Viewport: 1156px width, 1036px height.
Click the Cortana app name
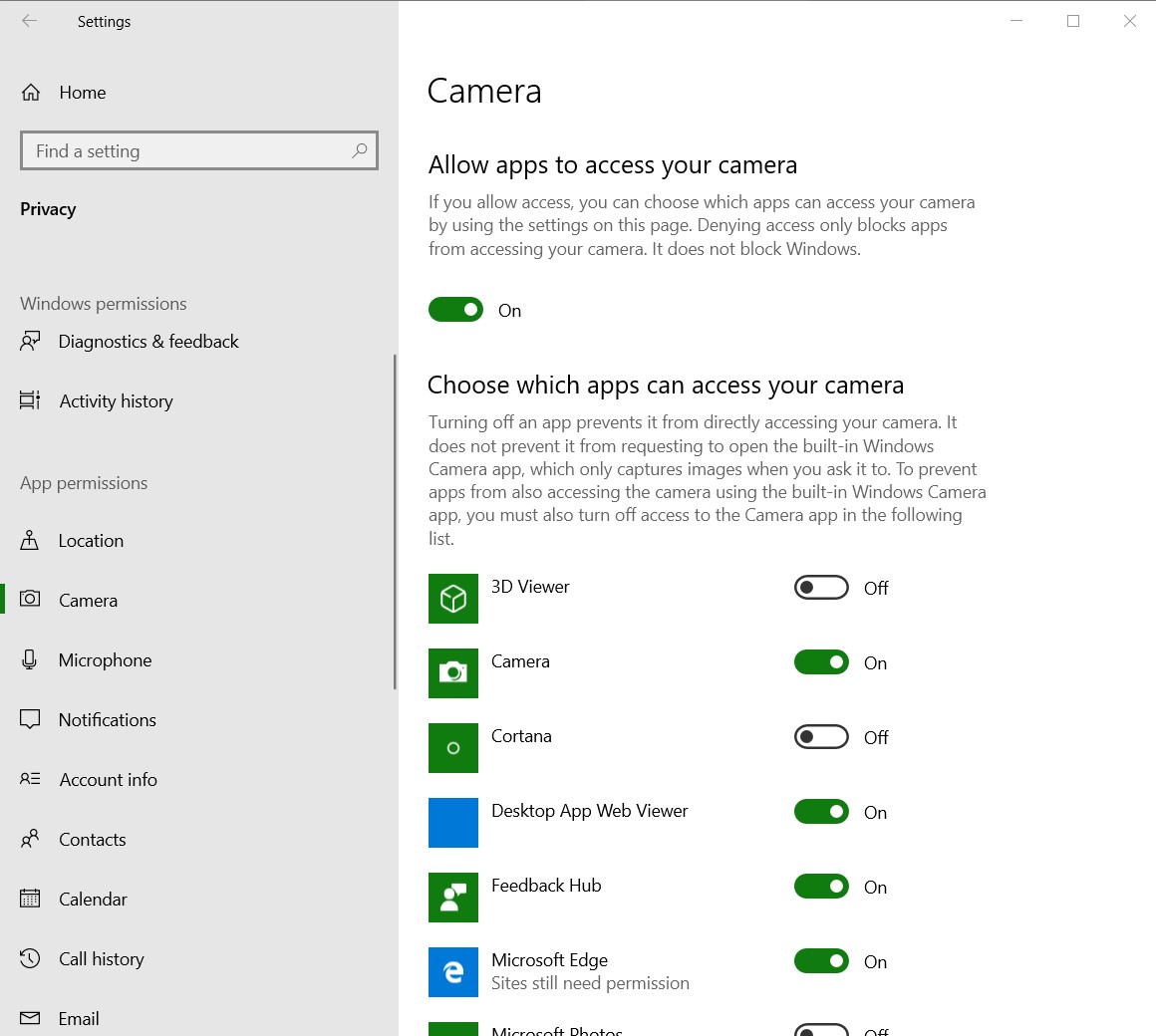point(521,736)
